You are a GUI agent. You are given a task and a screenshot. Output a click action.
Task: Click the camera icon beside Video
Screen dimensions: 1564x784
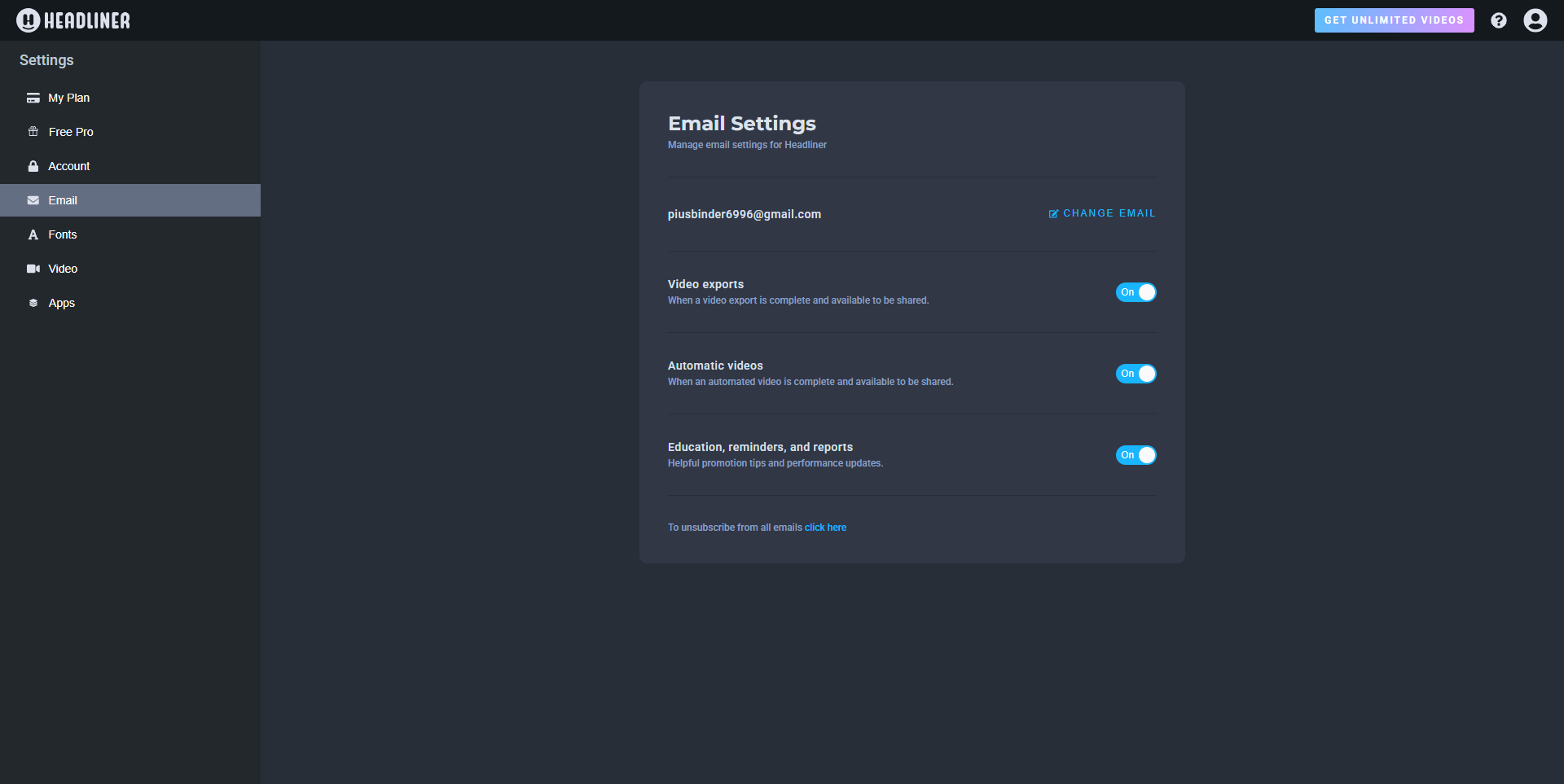[x=33, y=269]
